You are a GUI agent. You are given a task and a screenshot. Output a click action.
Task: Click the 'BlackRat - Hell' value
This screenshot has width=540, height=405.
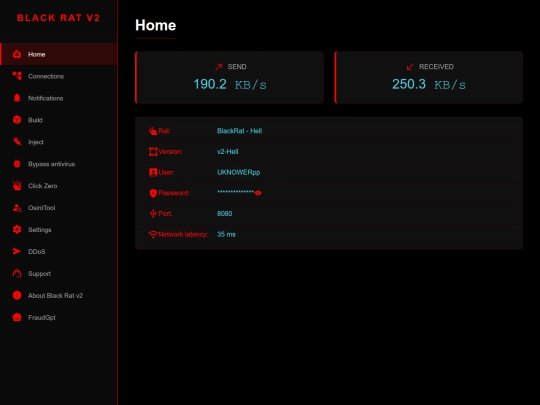click(239, 131)
